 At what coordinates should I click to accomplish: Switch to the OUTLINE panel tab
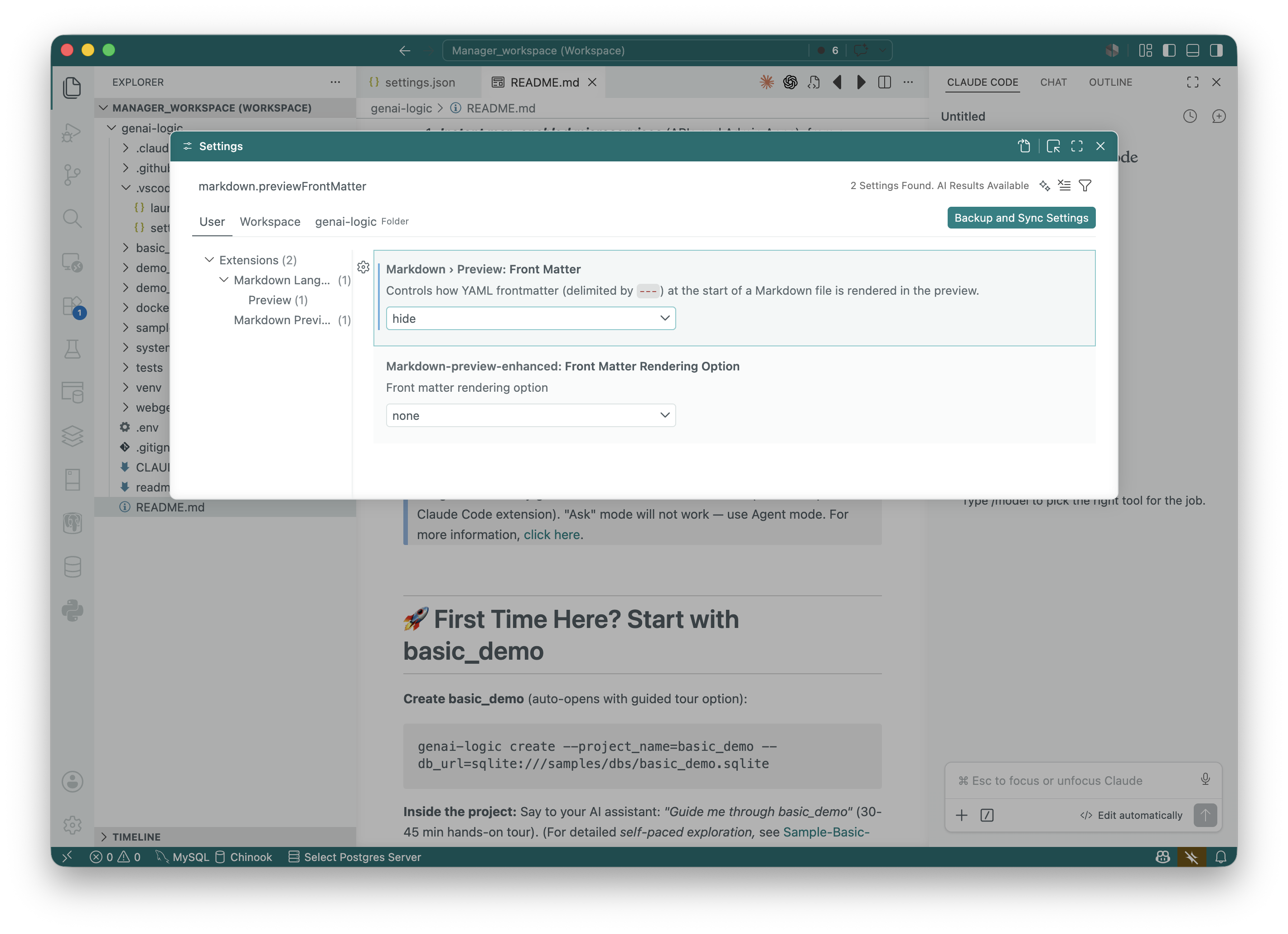pyautogui.click(x=1110, y=83)
